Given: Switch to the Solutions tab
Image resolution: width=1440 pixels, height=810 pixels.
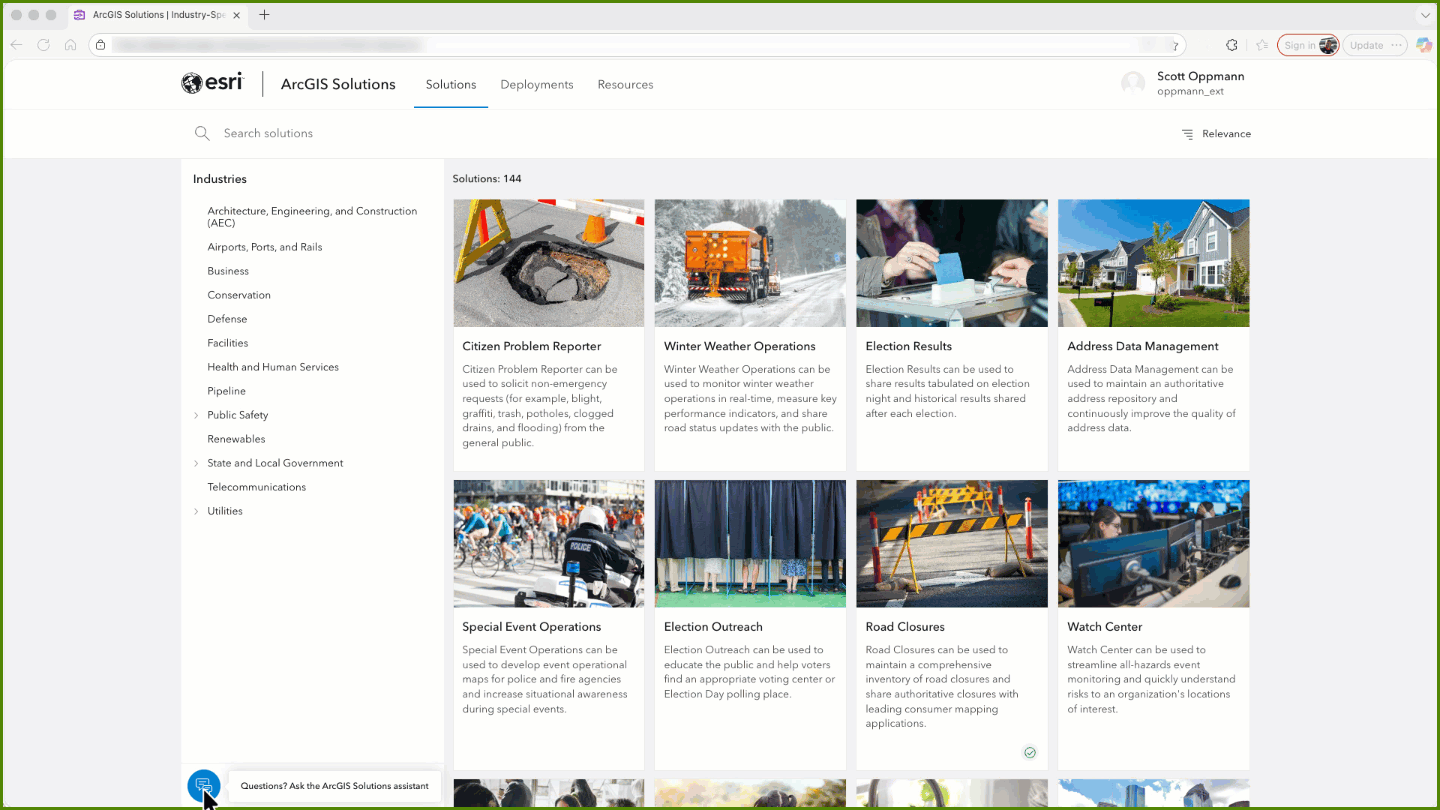Looking at the screenshot, I should 451,85.
